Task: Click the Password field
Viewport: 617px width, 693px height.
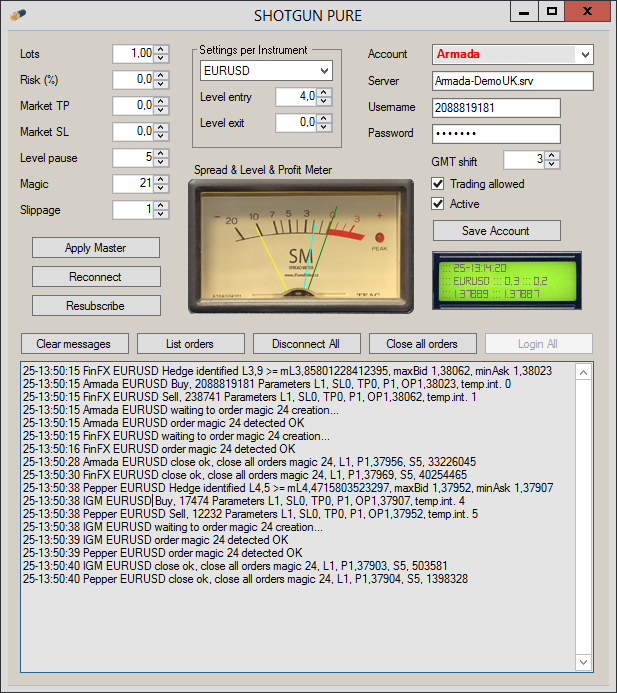Action: [496, 134]
